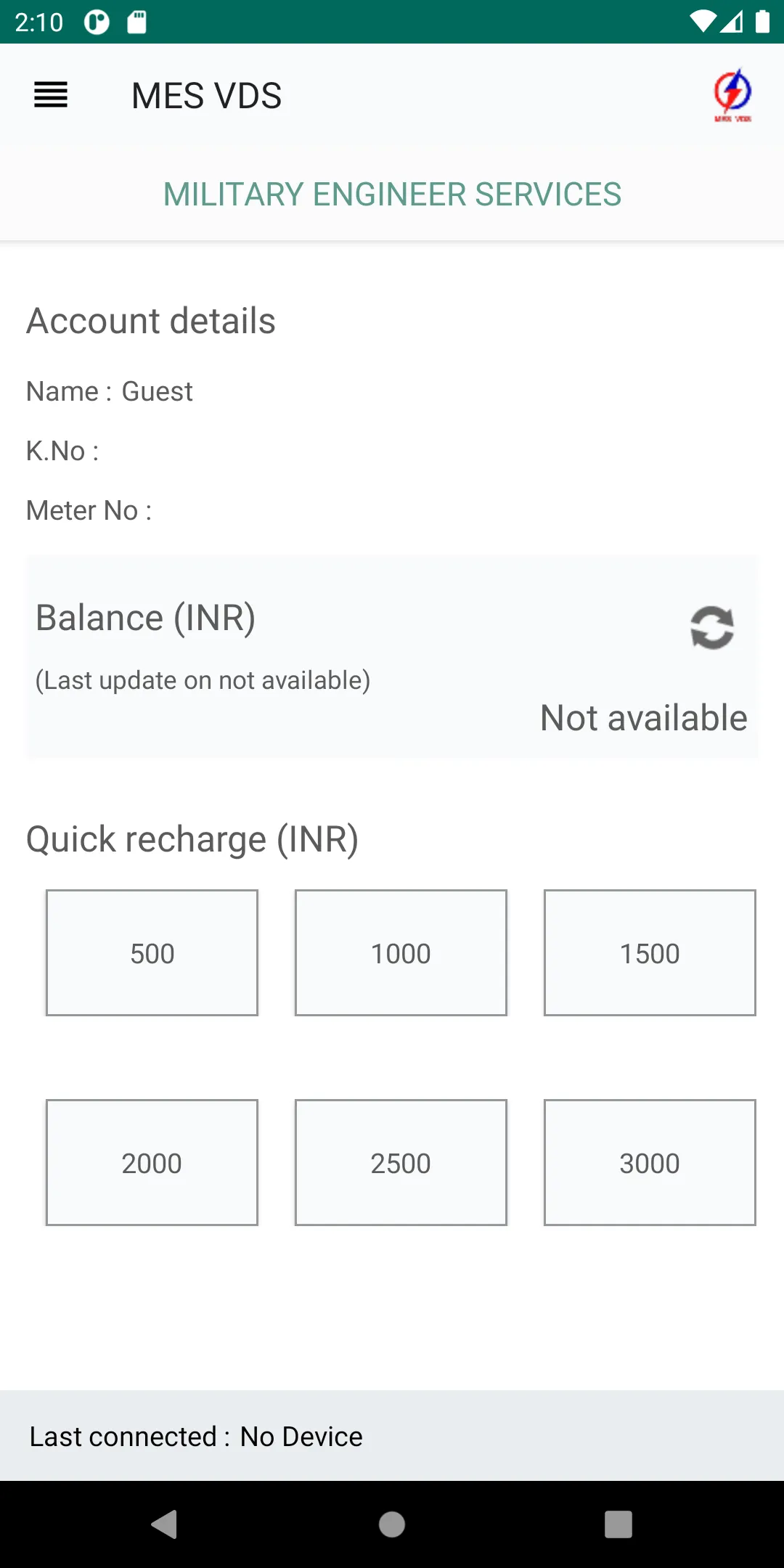Tap the Military Engineer Services heading

pyautogui.click(x=392, y=194)
